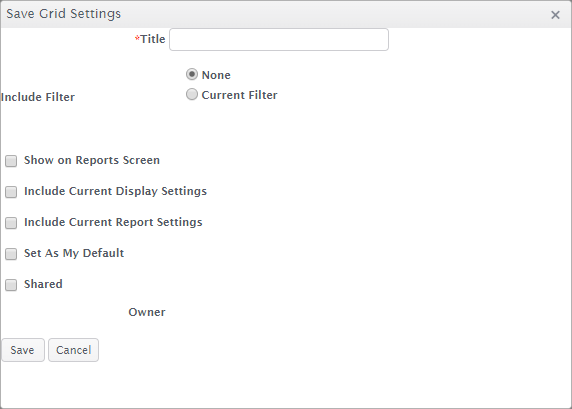Toggle the Set As My Default checkbox

coord(11,254)
